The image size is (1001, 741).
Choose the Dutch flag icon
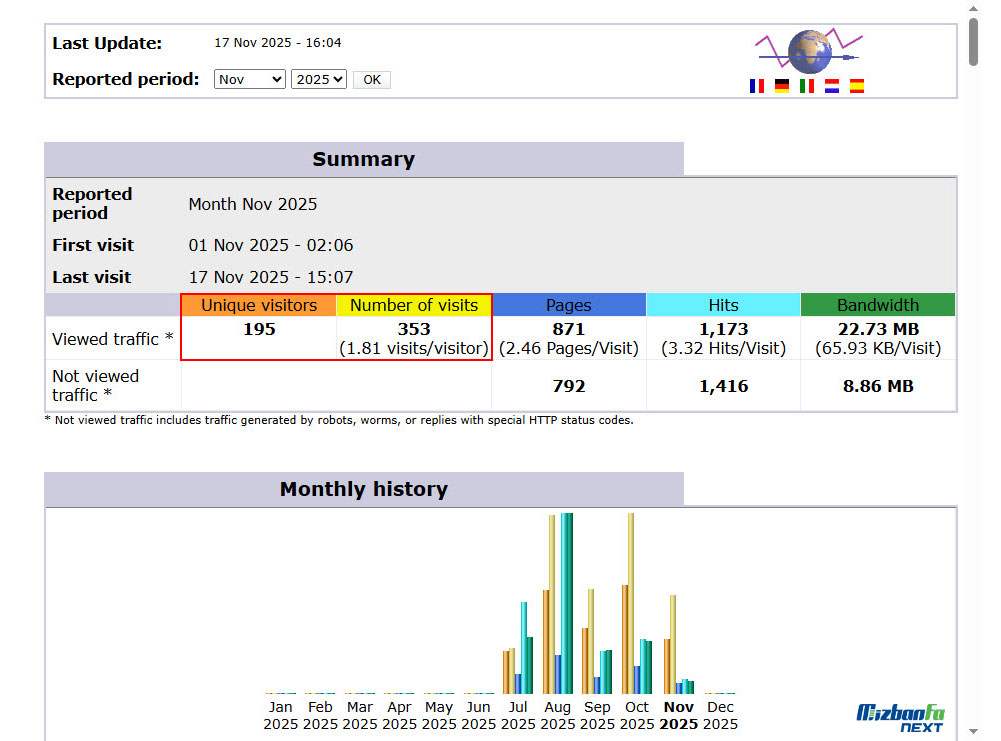[831, 86]
